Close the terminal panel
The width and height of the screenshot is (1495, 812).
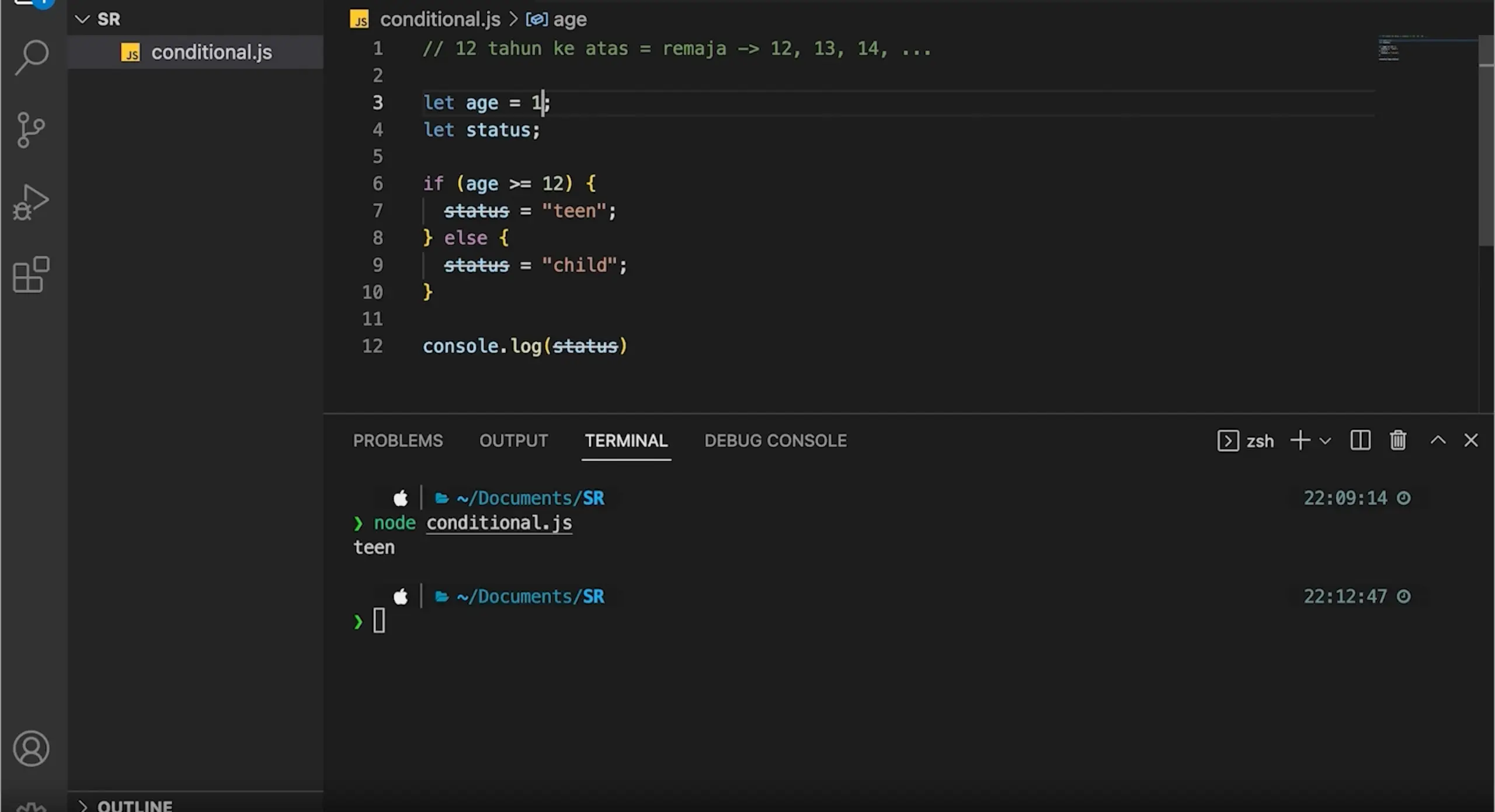tap(1471, 440)
